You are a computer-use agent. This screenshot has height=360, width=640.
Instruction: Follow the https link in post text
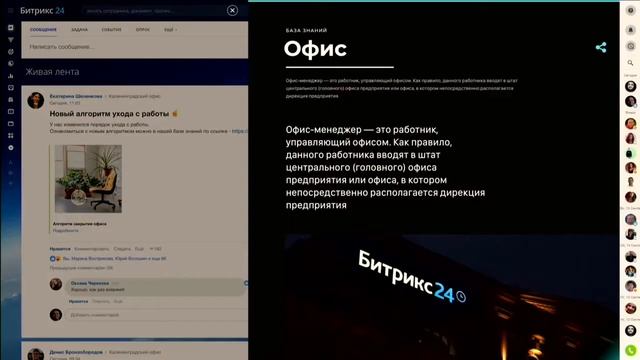click(x=240, y=131)
